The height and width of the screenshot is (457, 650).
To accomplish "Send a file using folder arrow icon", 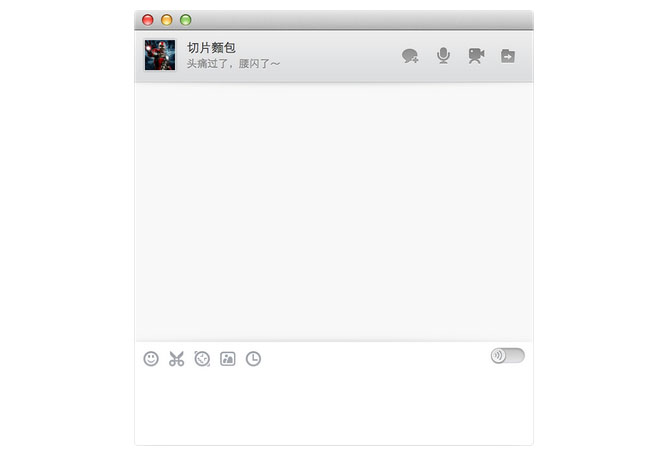I will tap(508, 56).
